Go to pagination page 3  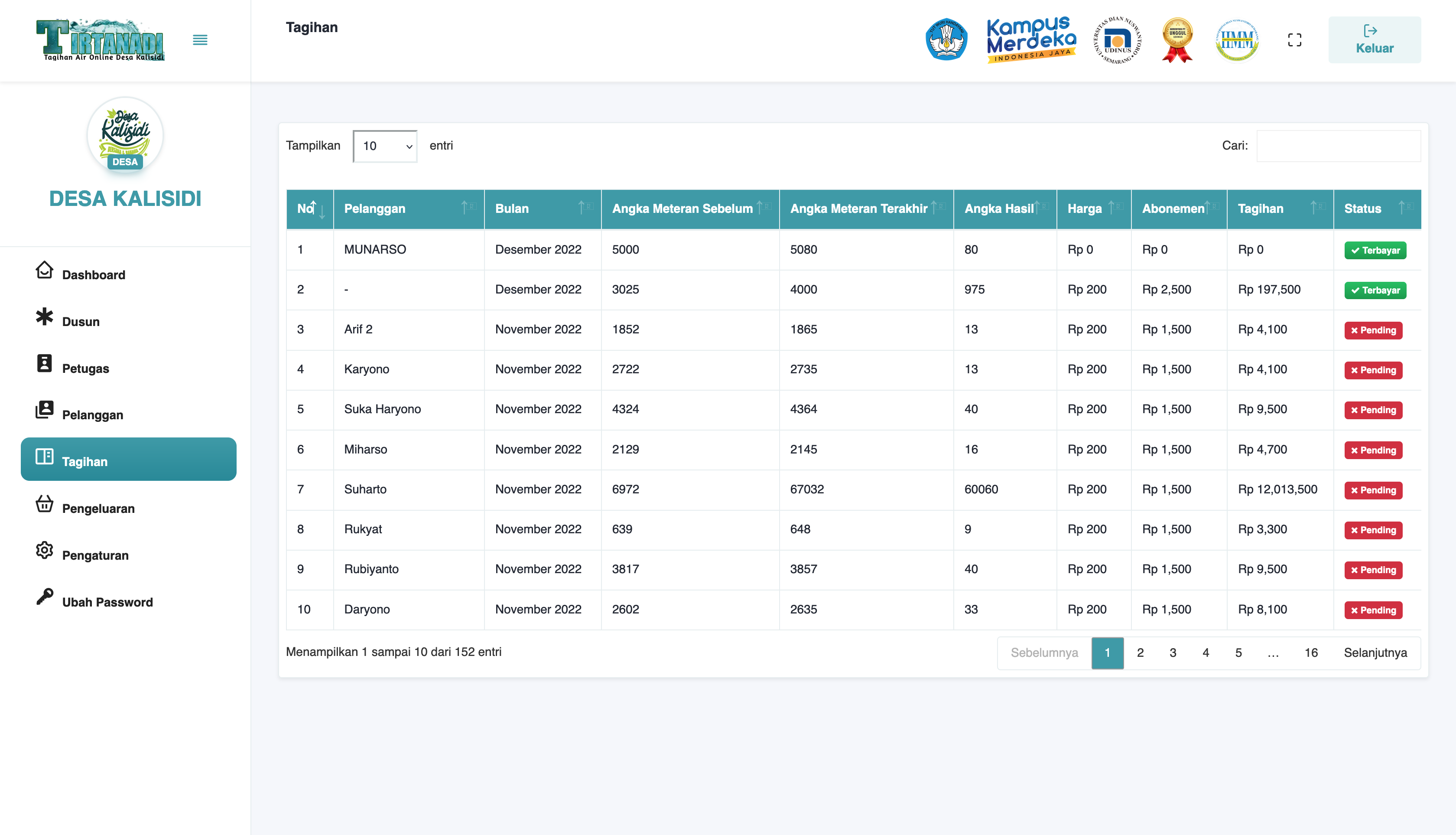(x=1172, y=652)
